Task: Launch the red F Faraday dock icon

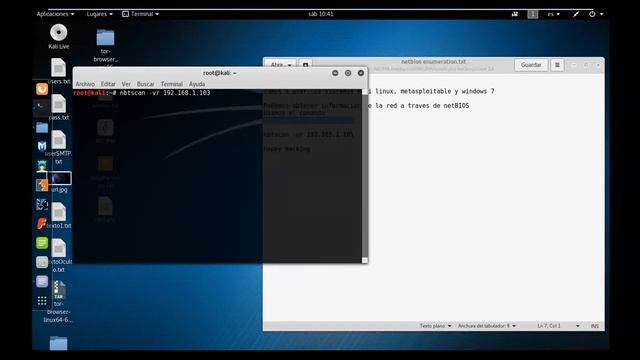Action: coord(42,224)
